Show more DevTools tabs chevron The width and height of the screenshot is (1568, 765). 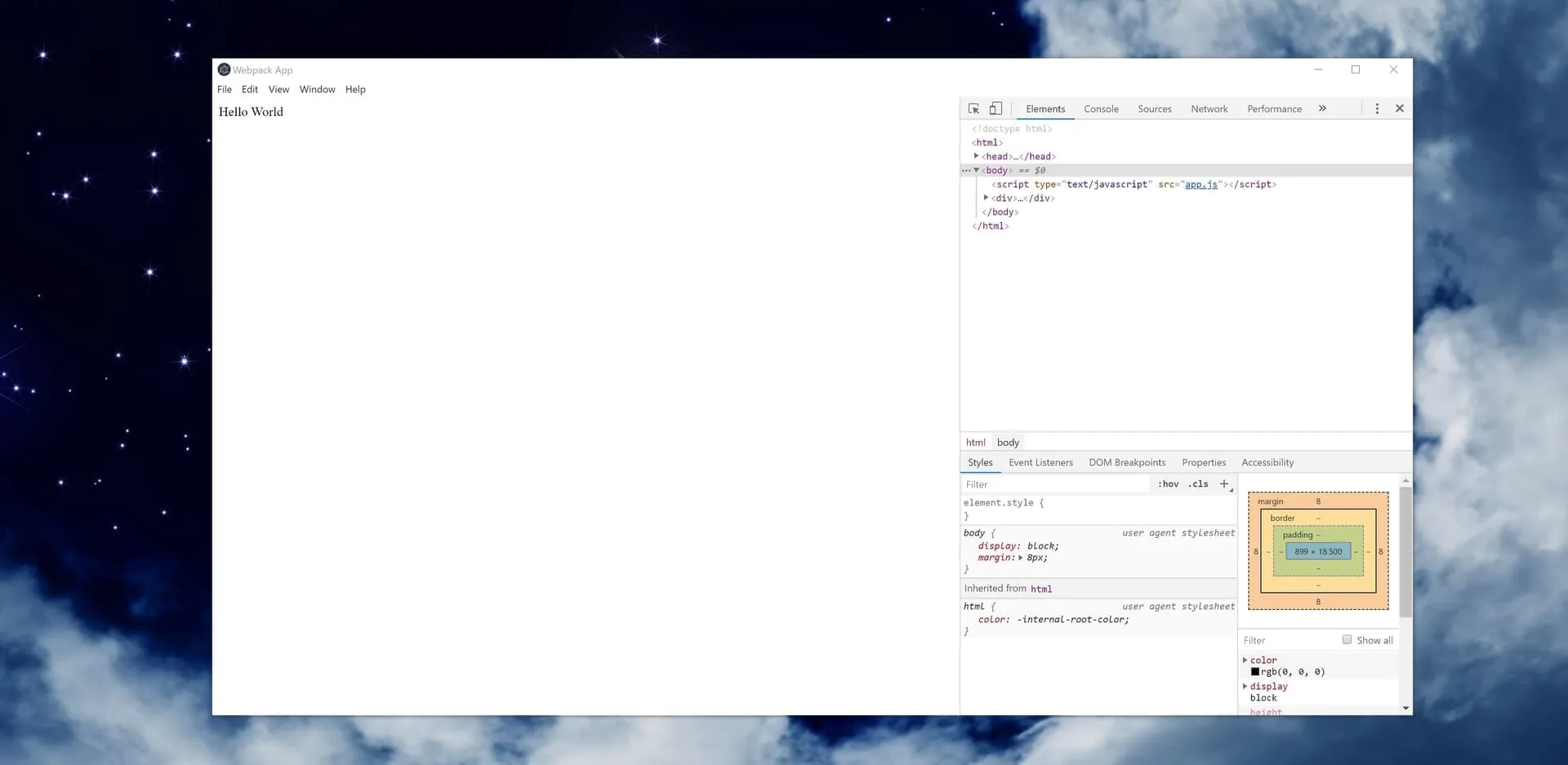1322,109
